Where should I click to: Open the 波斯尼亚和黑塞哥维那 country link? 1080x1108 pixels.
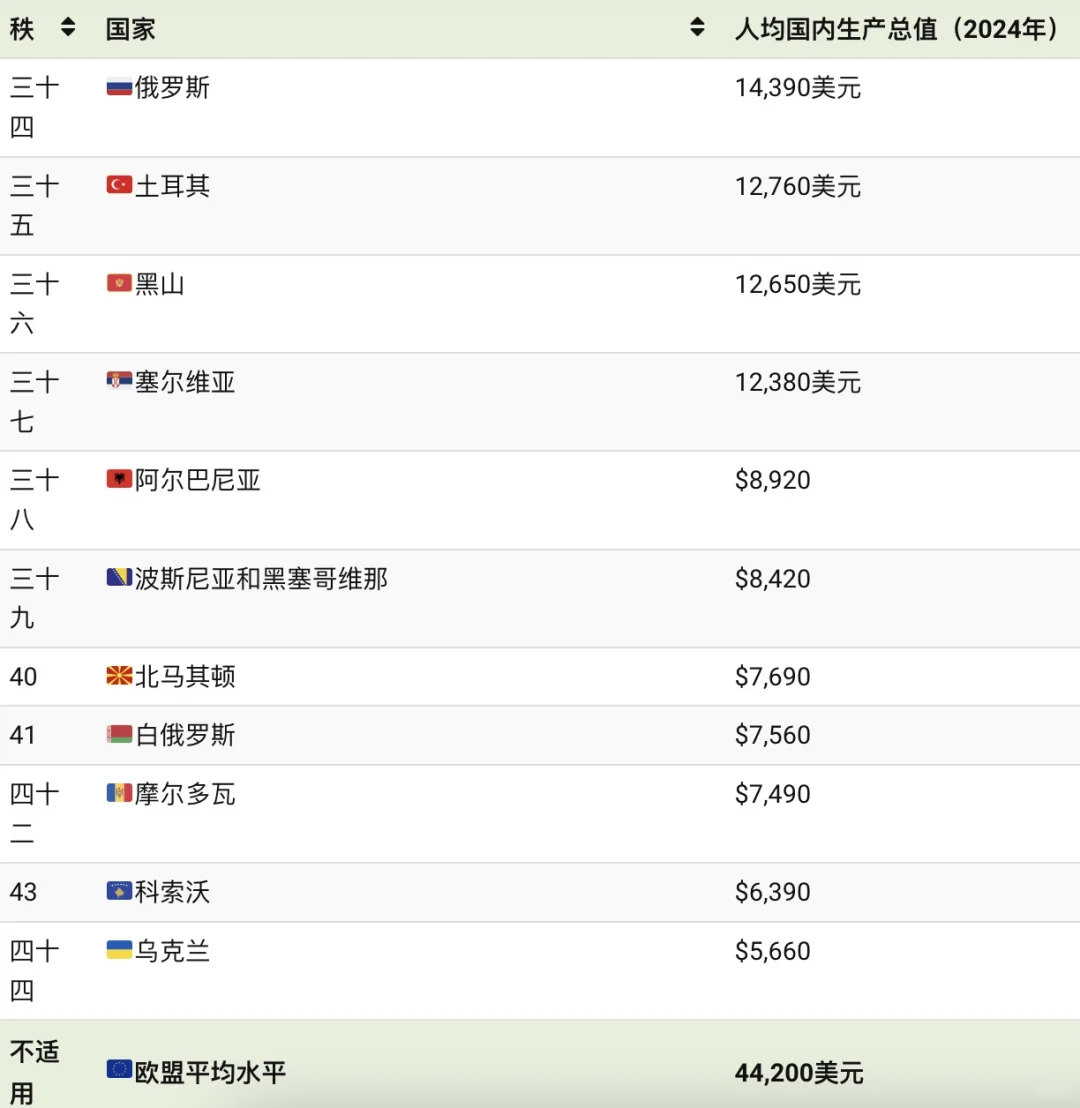pos(261,579)
